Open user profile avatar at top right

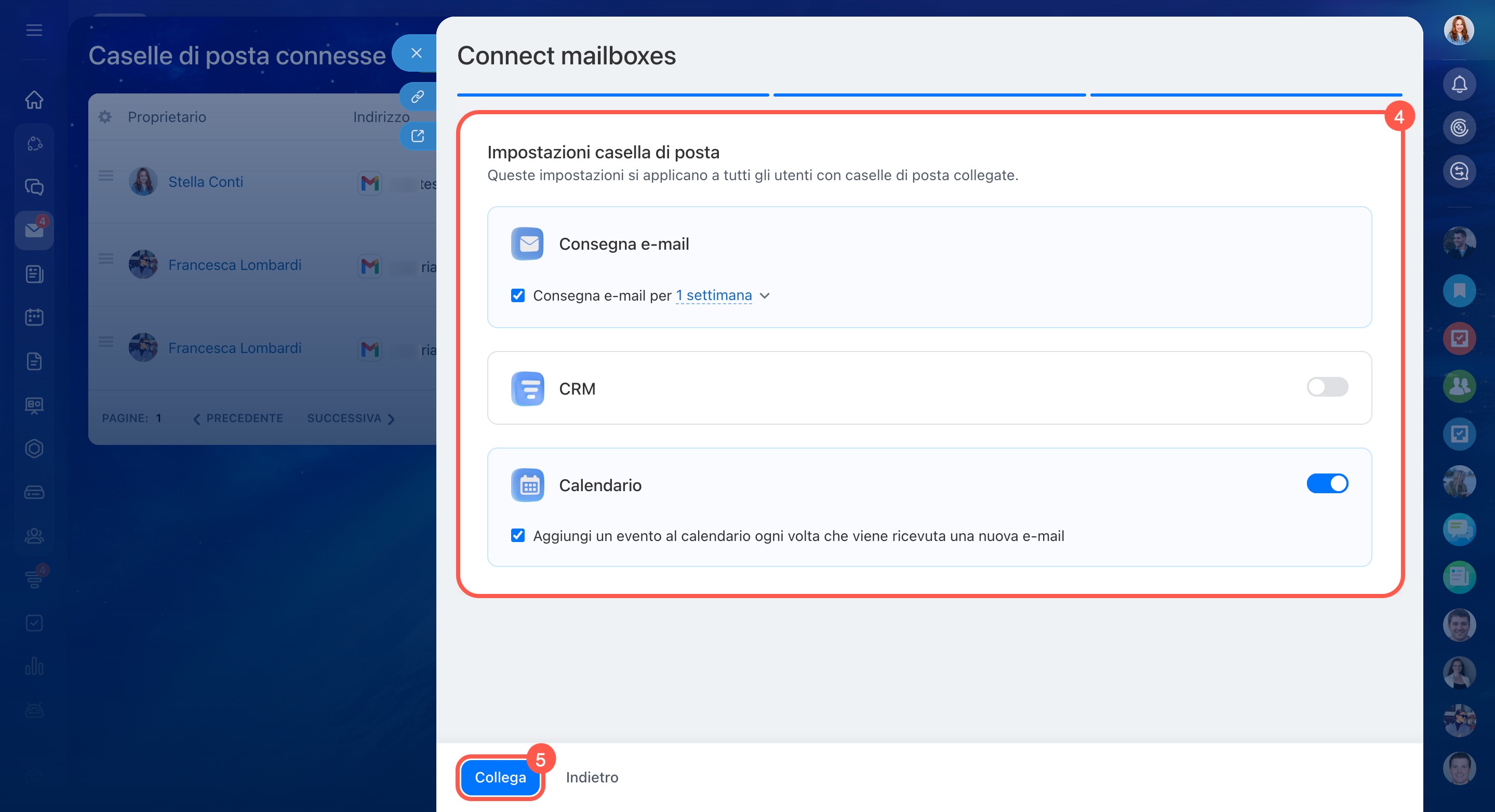pyautogui.click(x=1459, y=30)
